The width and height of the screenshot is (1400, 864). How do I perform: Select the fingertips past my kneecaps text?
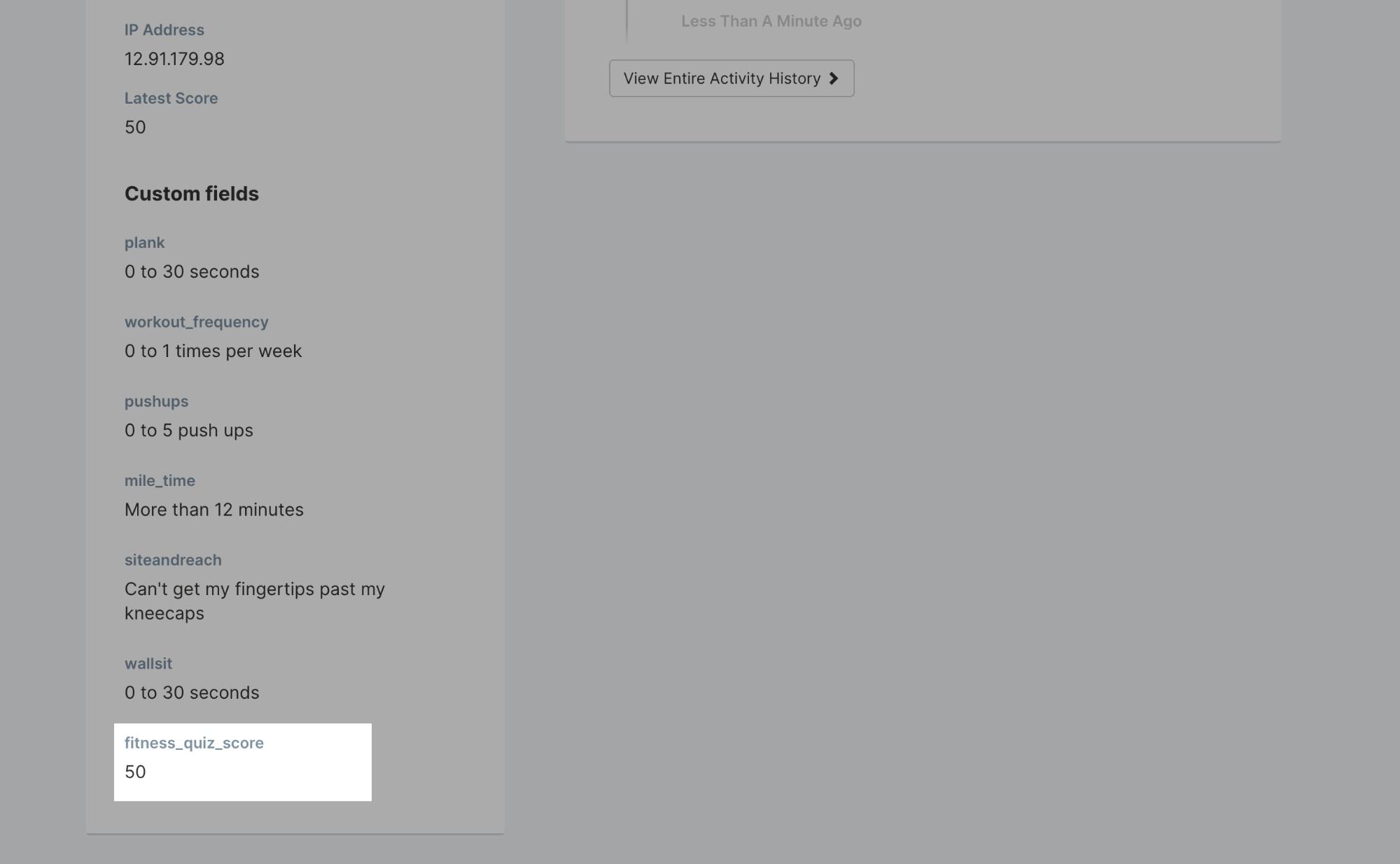(x=255, y=601)
